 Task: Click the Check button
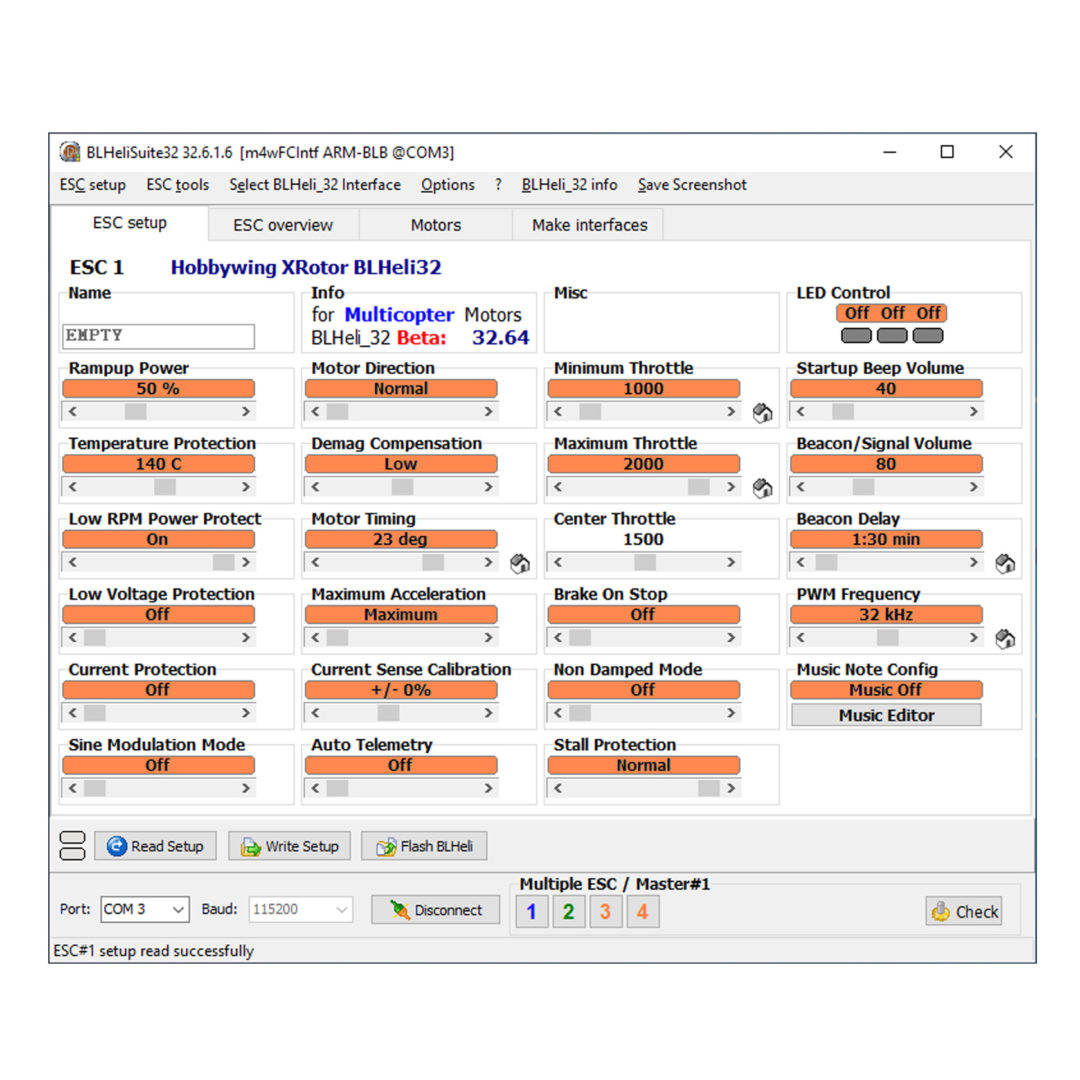(x=964, y=911)
